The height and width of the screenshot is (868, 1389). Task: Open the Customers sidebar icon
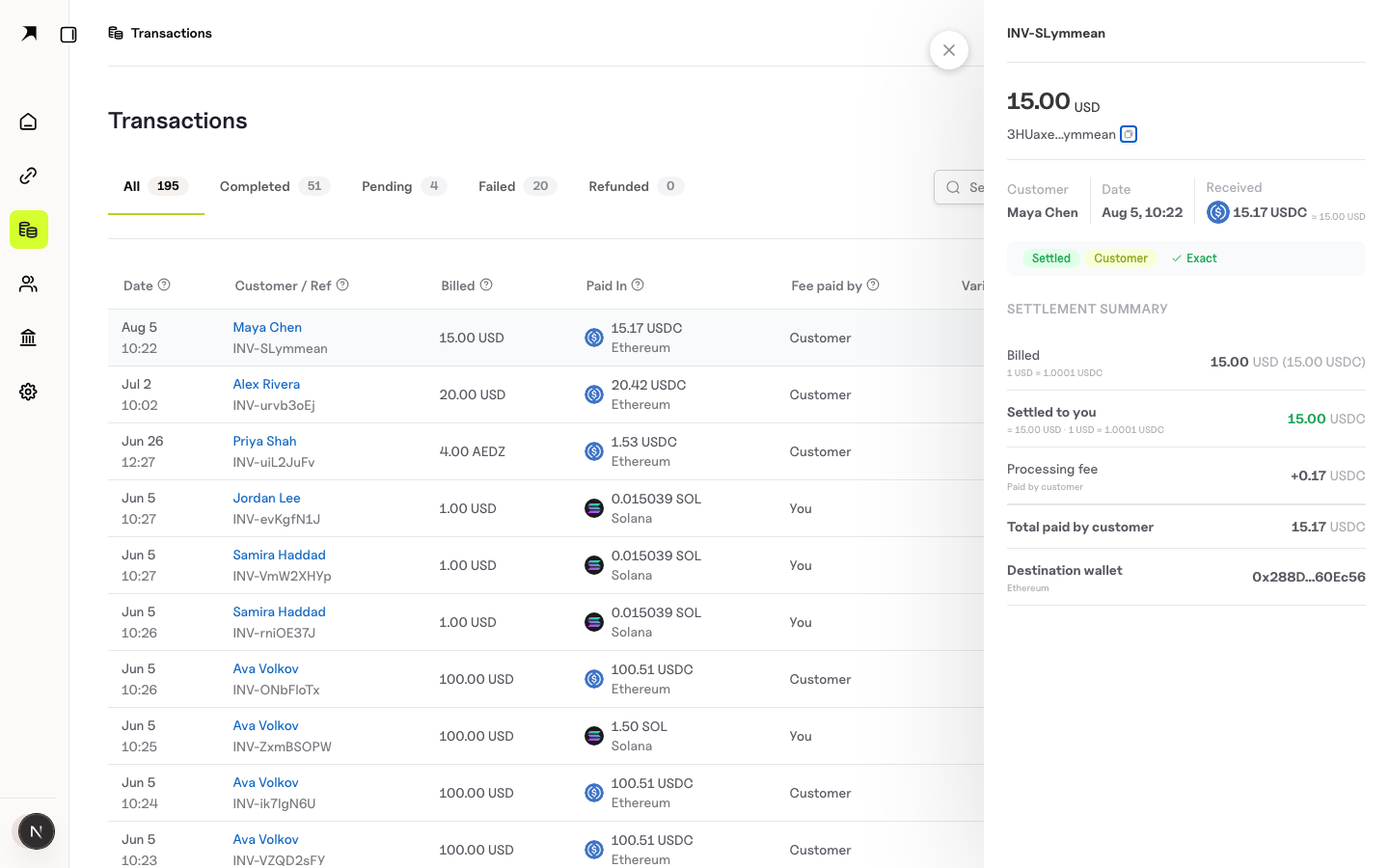[x=28, y=284]
